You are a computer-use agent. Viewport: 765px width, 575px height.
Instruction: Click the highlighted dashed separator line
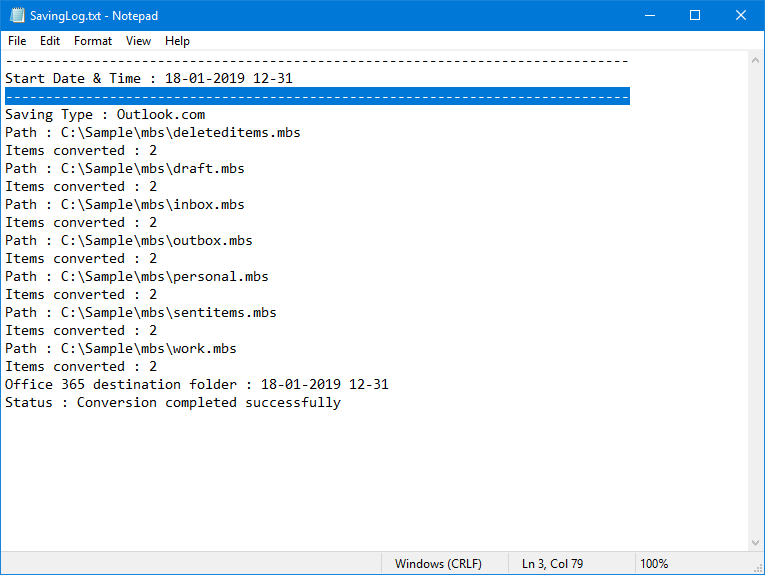click(317, 97)
